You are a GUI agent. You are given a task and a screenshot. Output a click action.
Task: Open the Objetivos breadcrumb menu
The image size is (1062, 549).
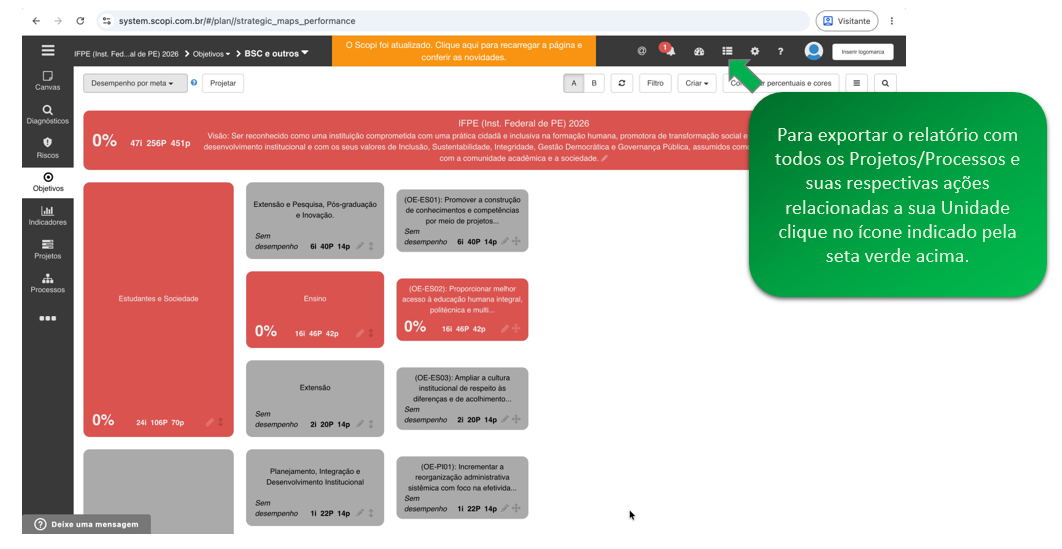coord(211,53)
